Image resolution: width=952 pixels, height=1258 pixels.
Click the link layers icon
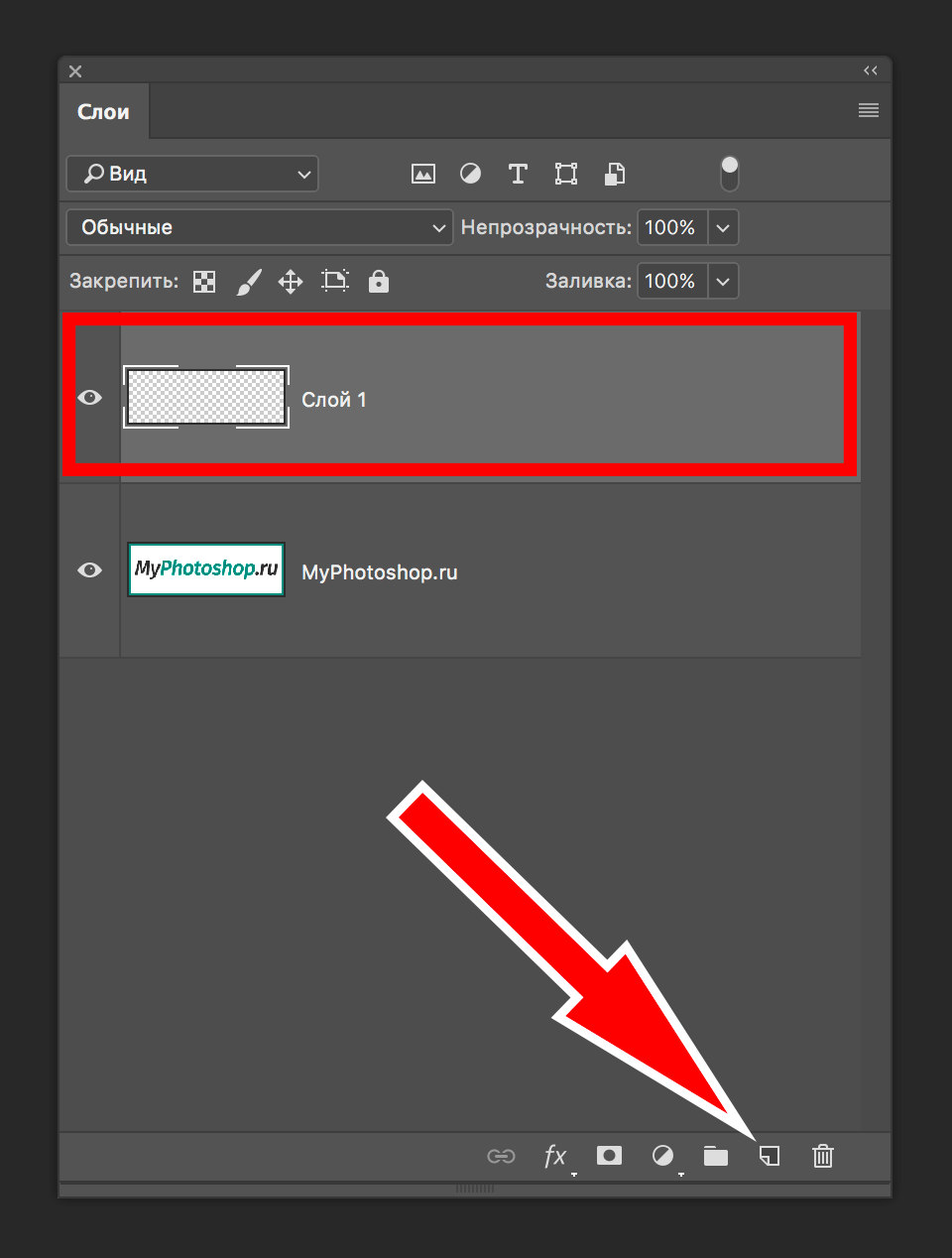coord(501,1156)
